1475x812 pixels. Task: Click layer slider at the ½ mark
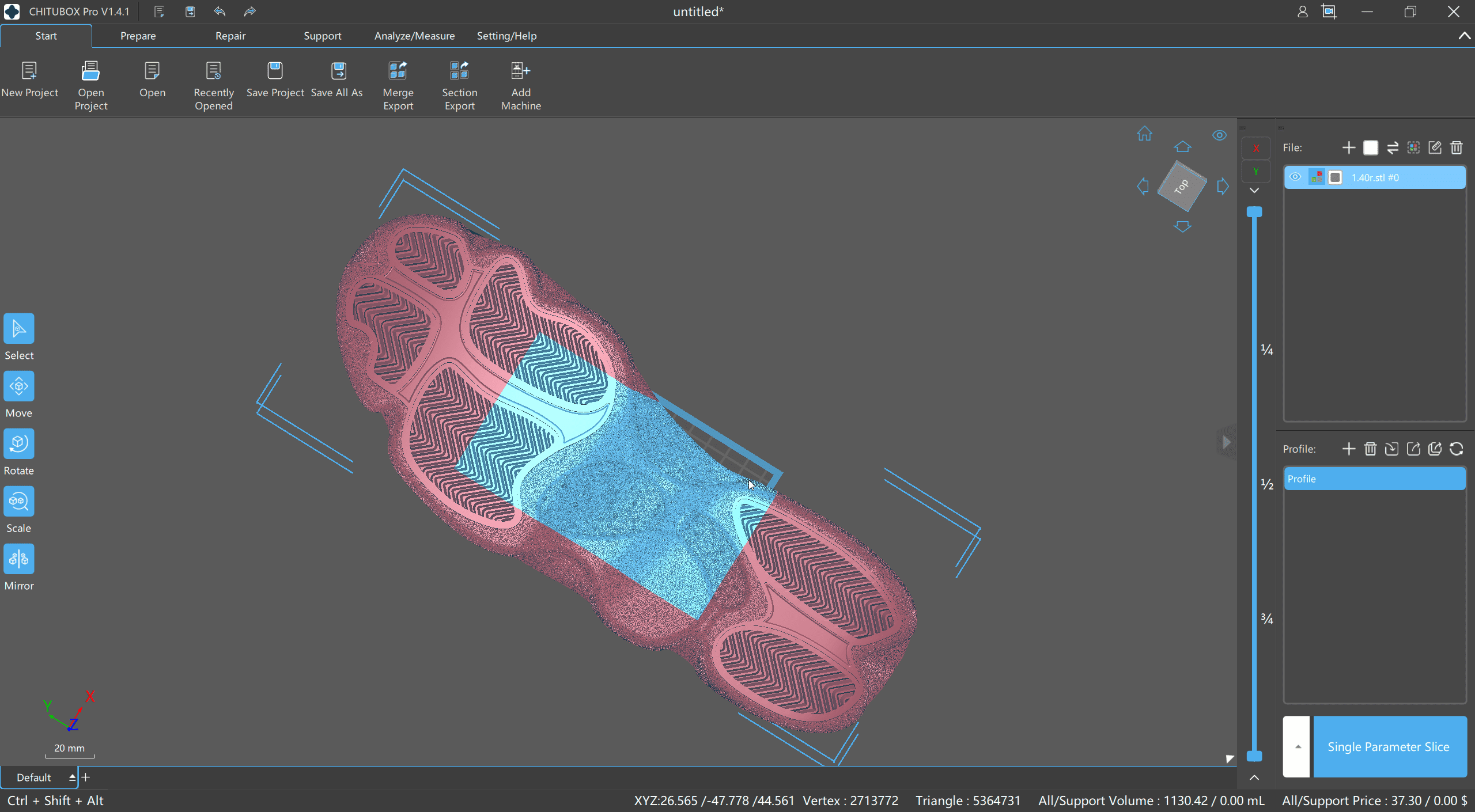pyautogui.click(x=1254, y=484)
